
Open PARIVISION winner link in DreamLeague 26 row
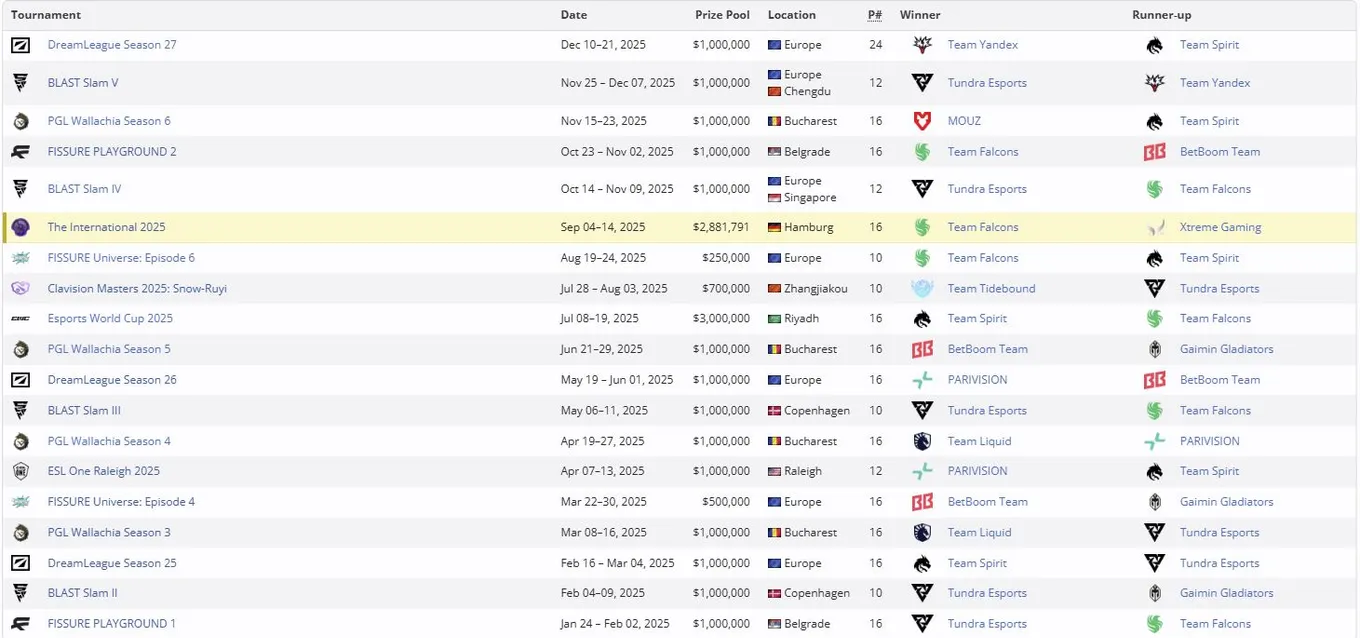click(978, 380)
